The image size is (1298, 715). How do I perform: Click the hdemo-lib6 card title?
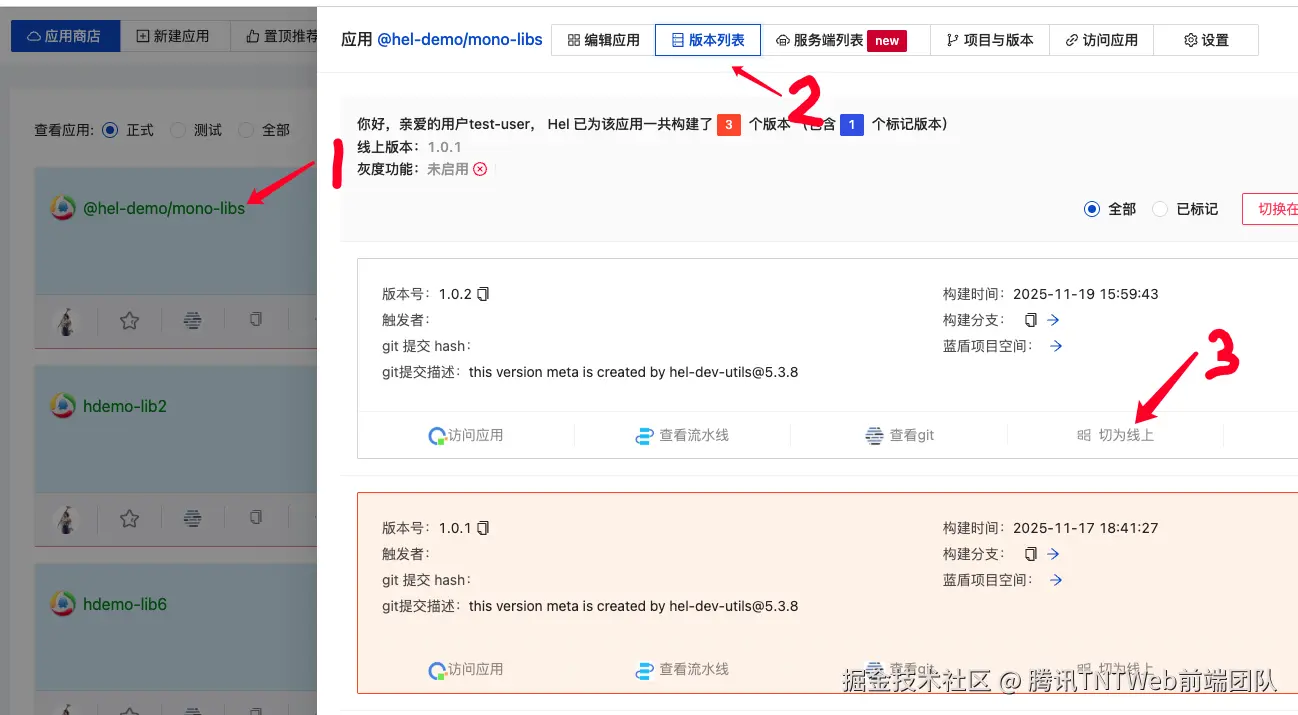coord(125,604)
